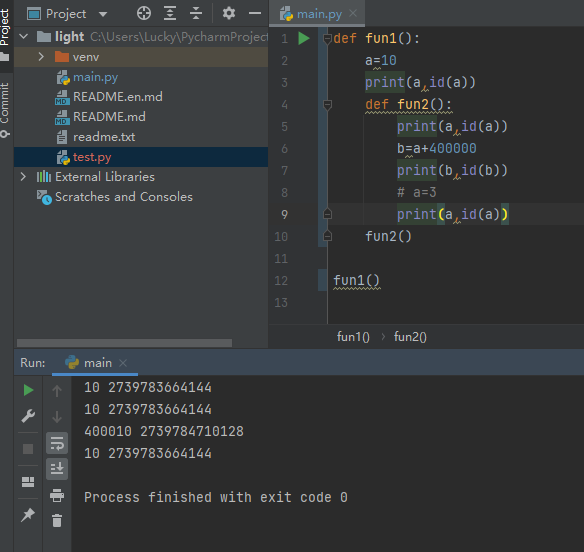Expand the venv folder
Viewport: 584px width, 552px height.
(x=41, y=57)
